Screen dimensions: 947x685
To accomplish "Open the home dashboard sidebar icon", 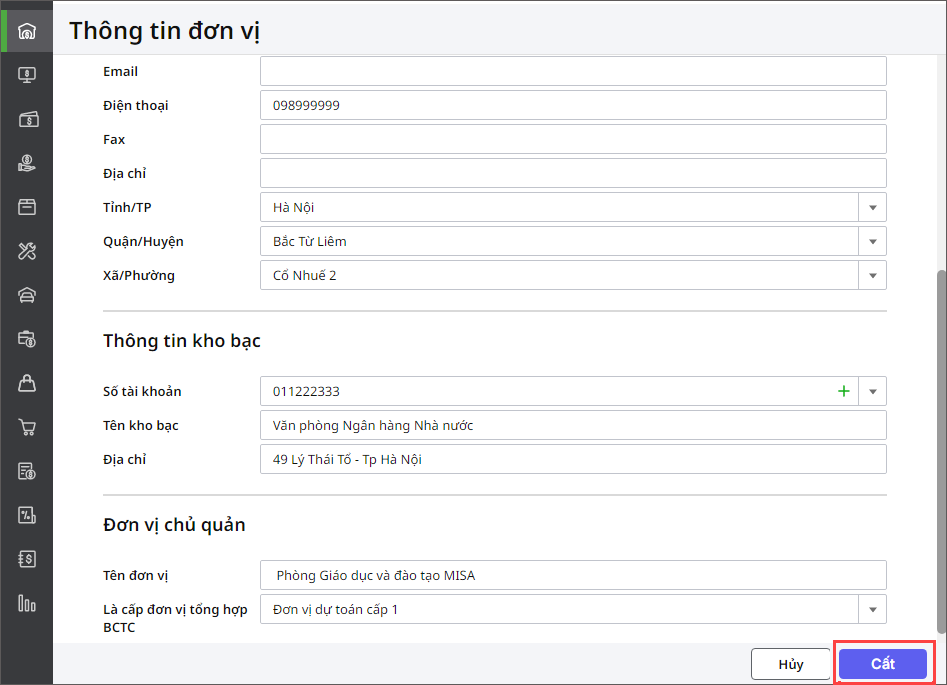I will [x=27, y=31].
